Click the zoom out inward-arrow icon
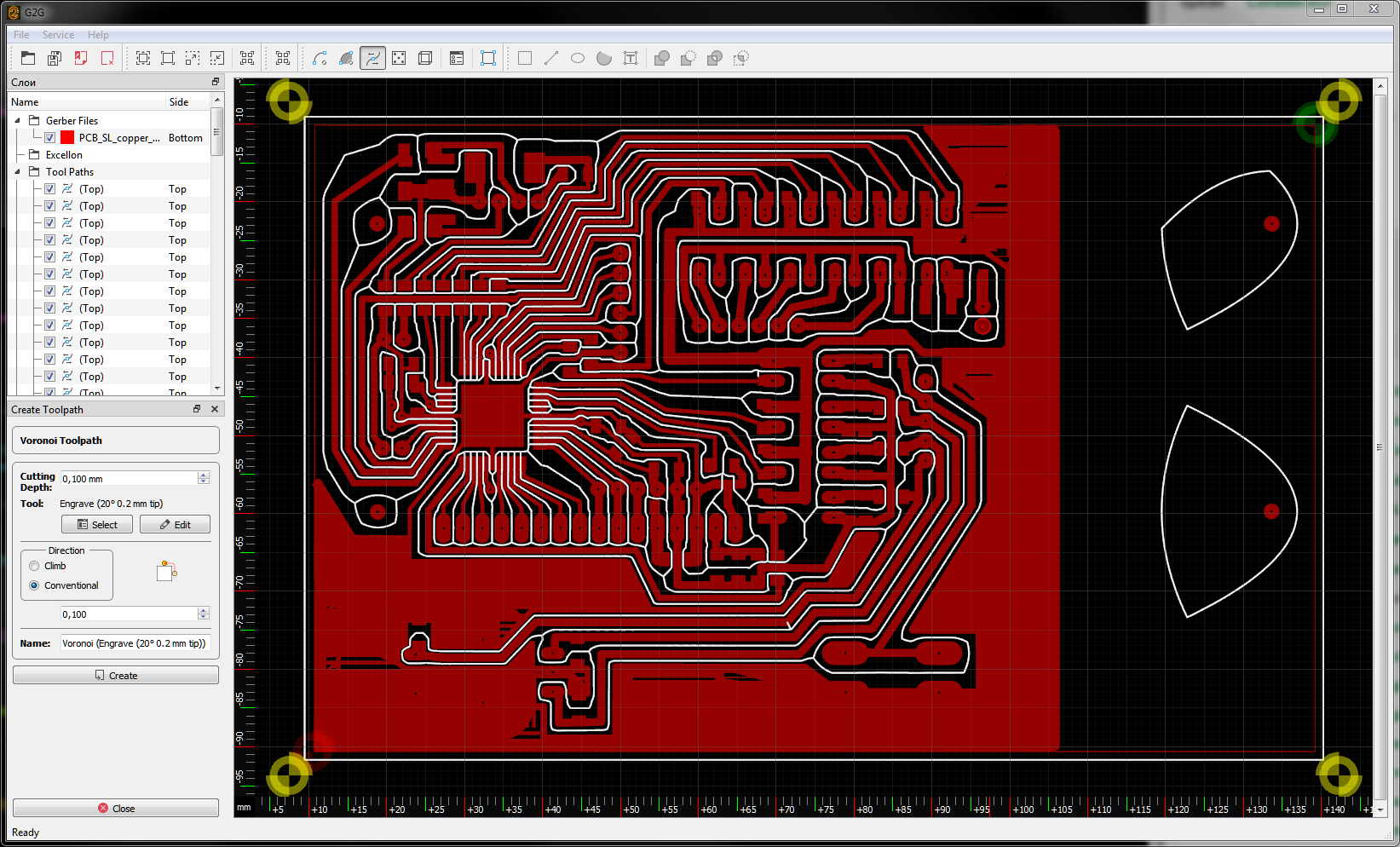 [x=217, y=58]
